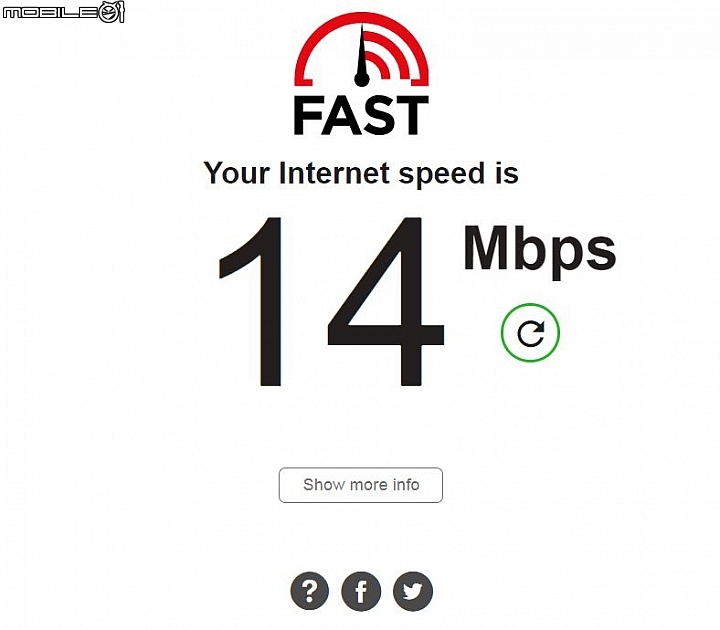Click the "Your Internet speed is" heading
The image size is (720, 630).
(361, 174)
